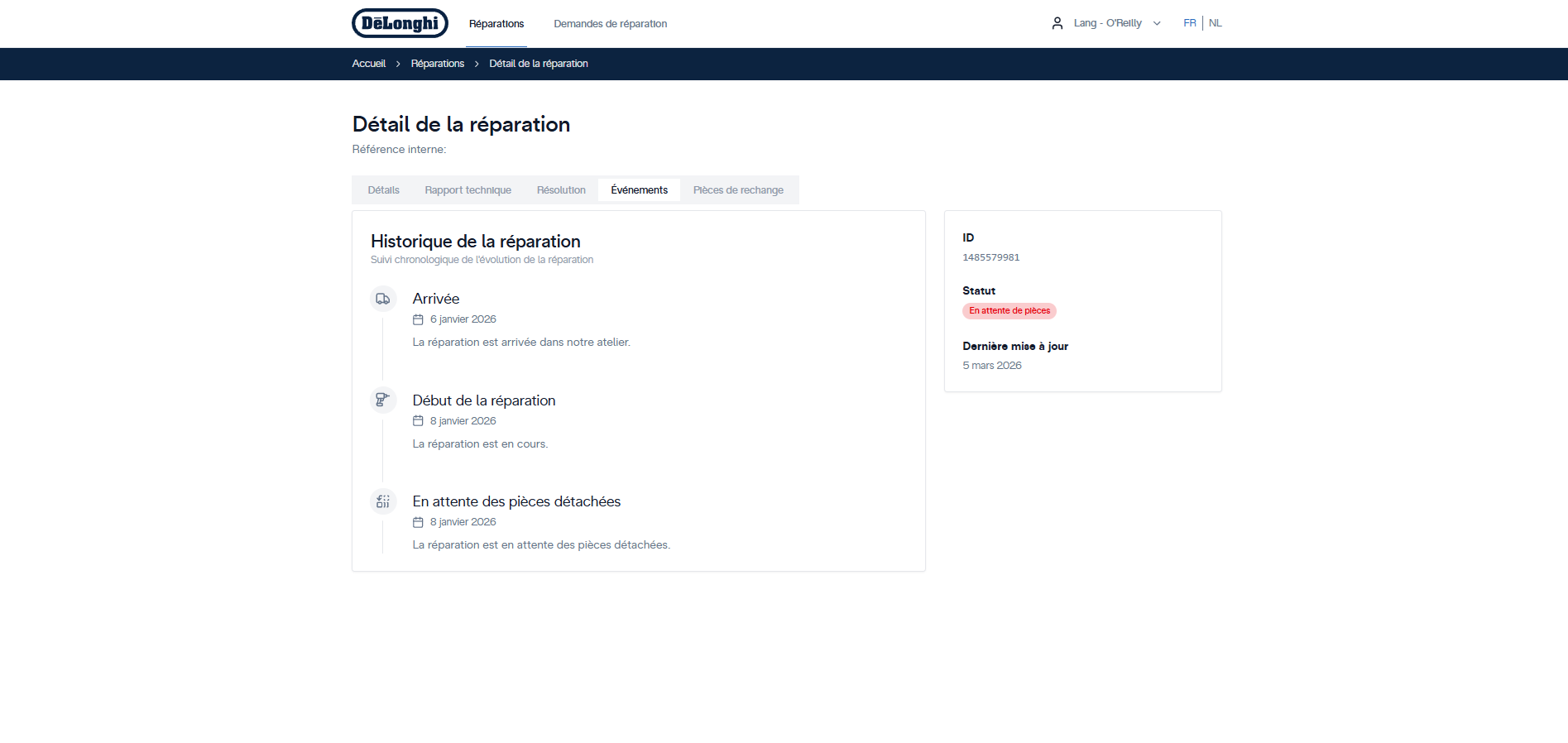The height and width of the screenshot is (743, 1568).
Task: Open the Détails tab
Action: (x=383, y=190)
